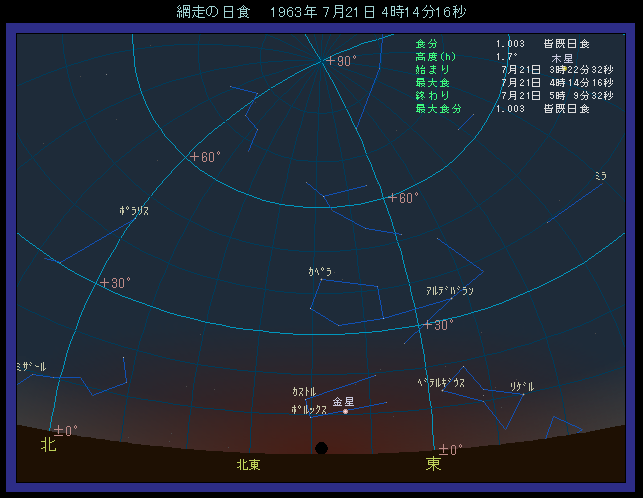Select the Capella (カペラ) star label
Image resolution: width=643 pixels, height=498 pixels.
coord(320,272)
